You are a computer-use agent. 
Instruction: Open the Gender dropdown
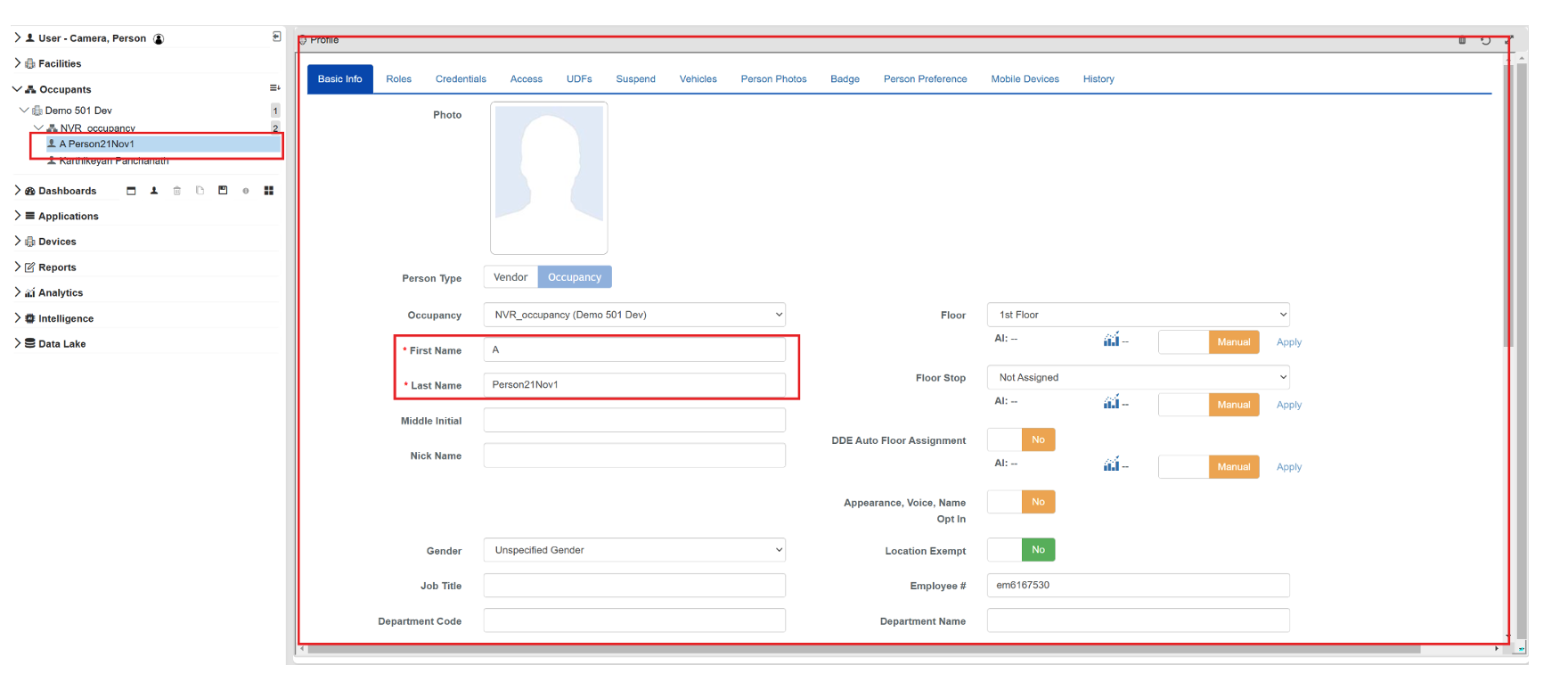(634, 550)
